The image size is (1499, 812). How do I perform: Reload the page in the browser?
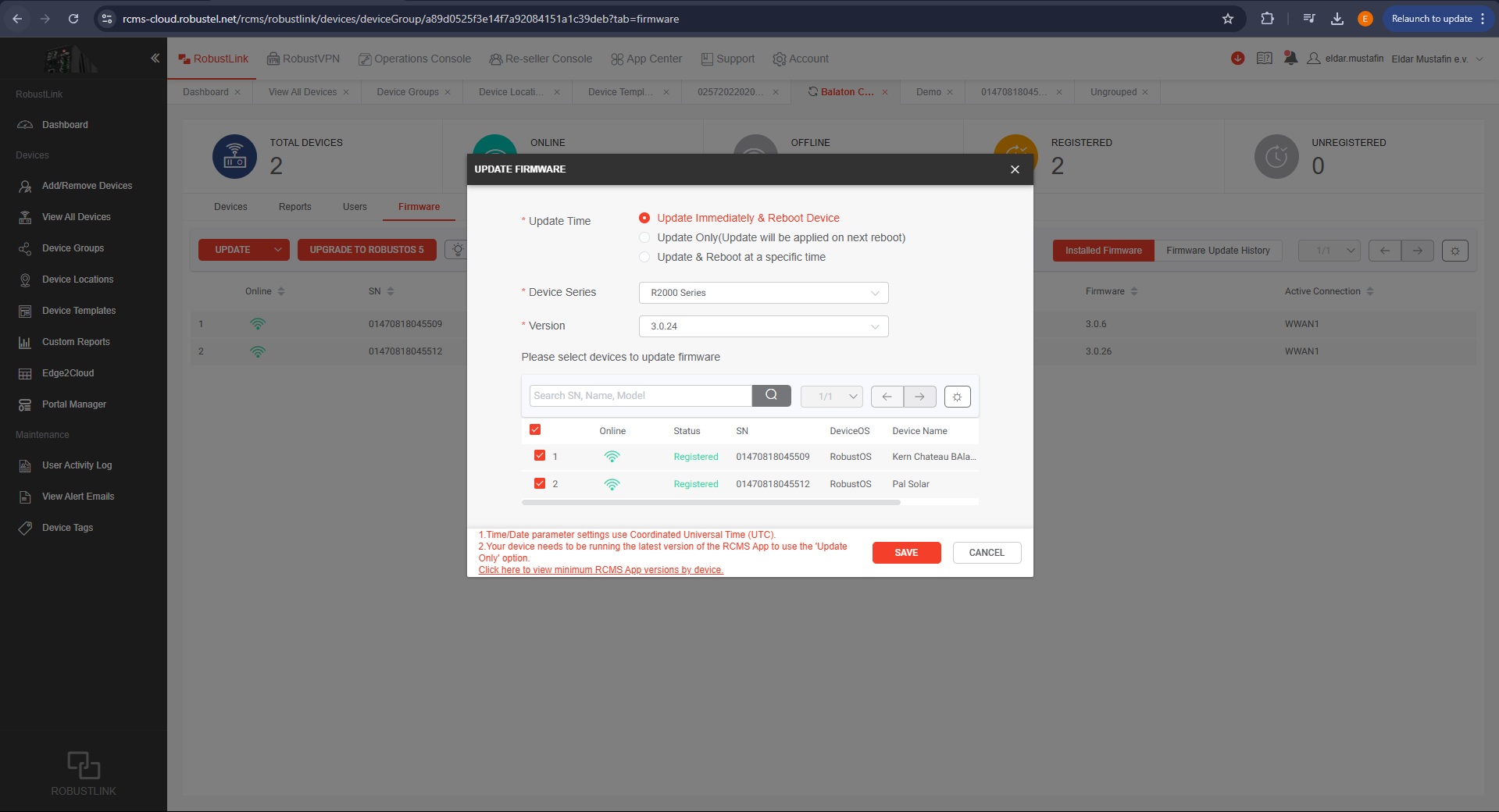tap(73, 19)
